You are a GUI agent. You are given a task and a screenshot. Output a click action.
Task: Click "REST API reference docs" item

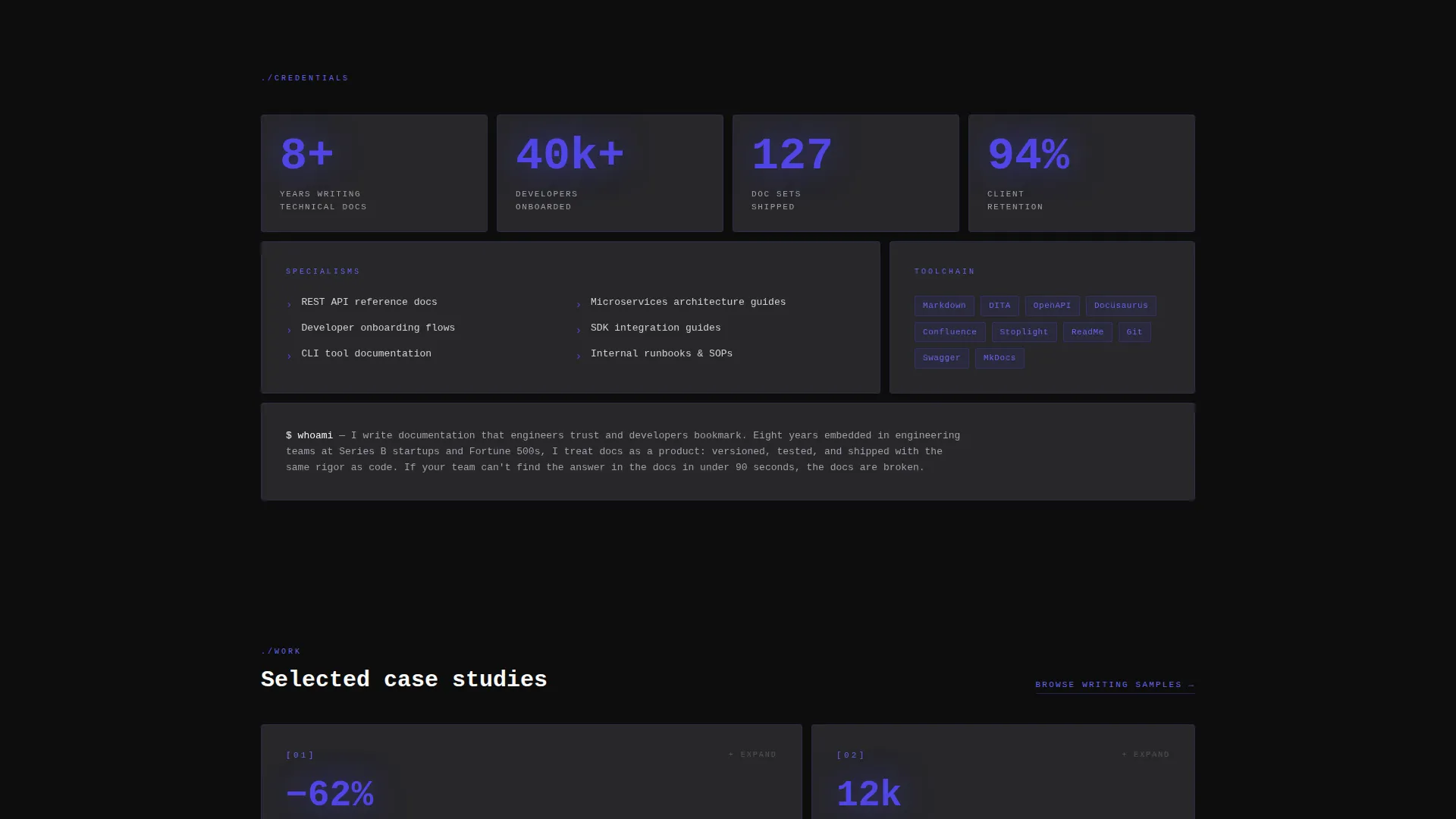369,302
